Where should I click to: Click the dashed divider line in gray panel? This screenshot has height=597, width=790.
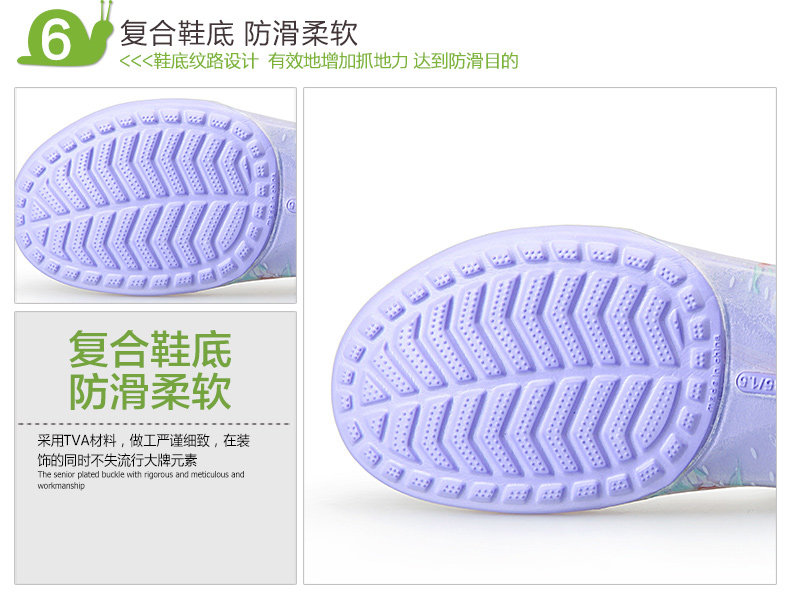pyautogui.click(x=154, y=424)
